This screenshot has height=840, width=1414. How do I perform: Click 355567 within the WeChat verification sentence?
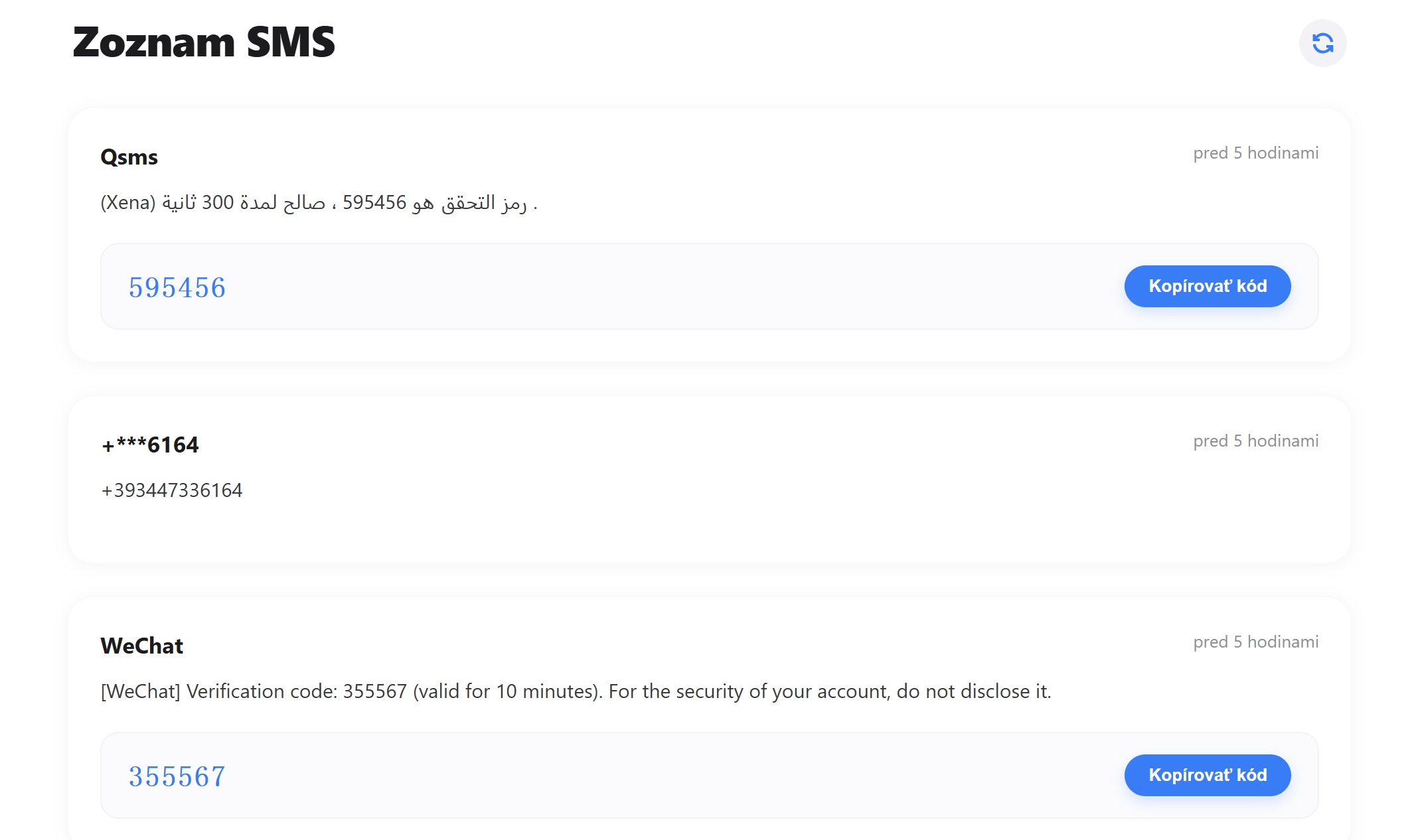(374, 691)
